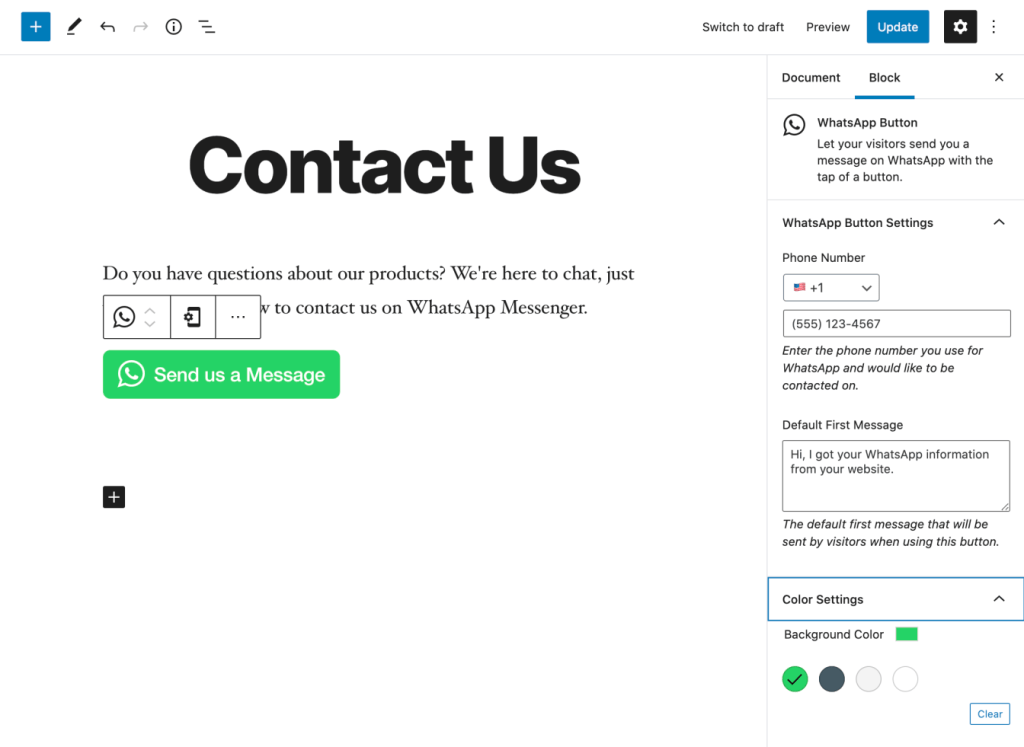Collapse the Color Settings section
The image size is (1024, 747).
point(999,599)
